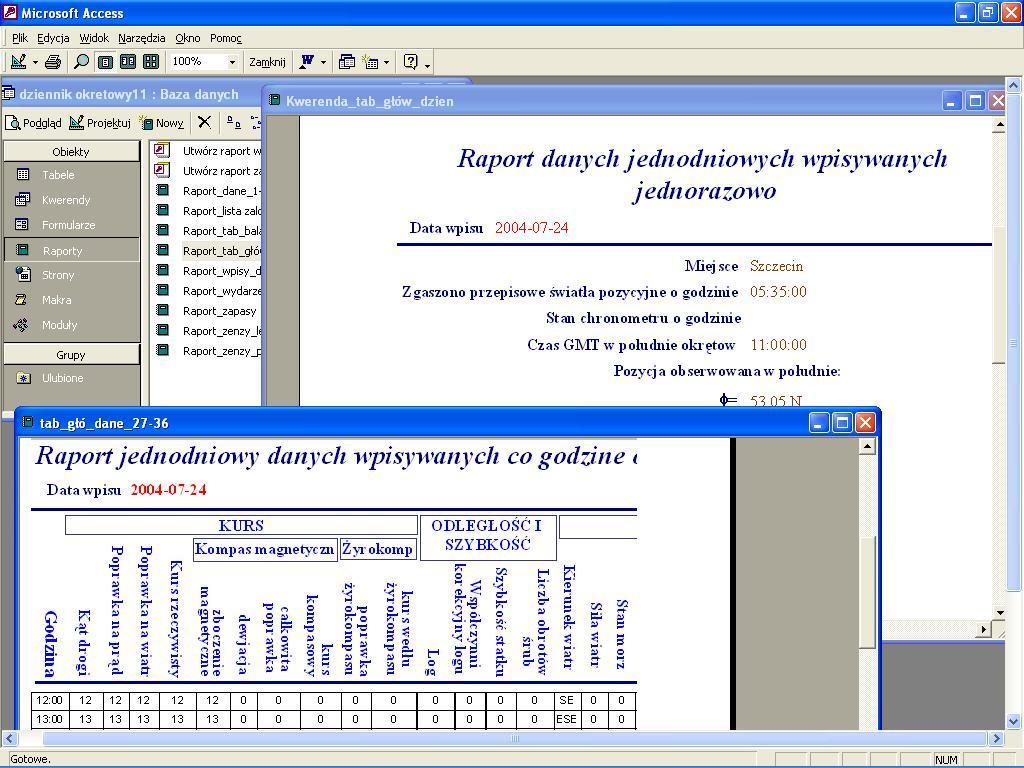This screenshot has width=1024, height=768.
Task: Select Raport_zapasy report item
Action: tap(207, 311)
